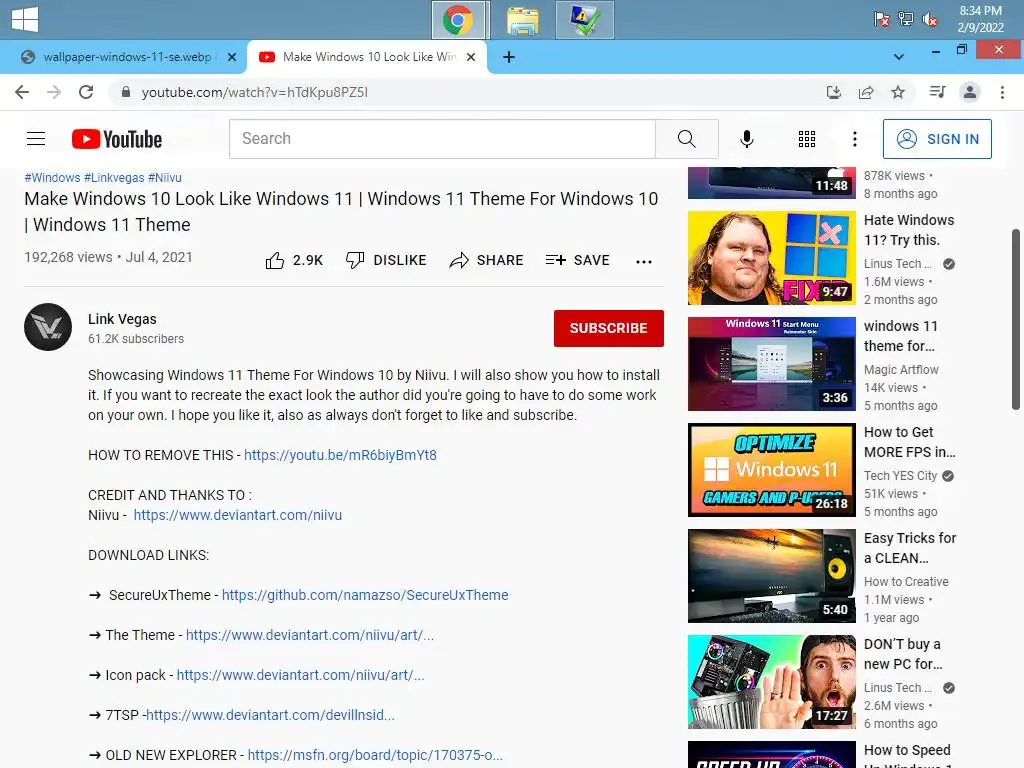Subscribe to Link Vegas
Image resolution: width=1024 pixels, height=768 pixels.
[x=609, y=328]
